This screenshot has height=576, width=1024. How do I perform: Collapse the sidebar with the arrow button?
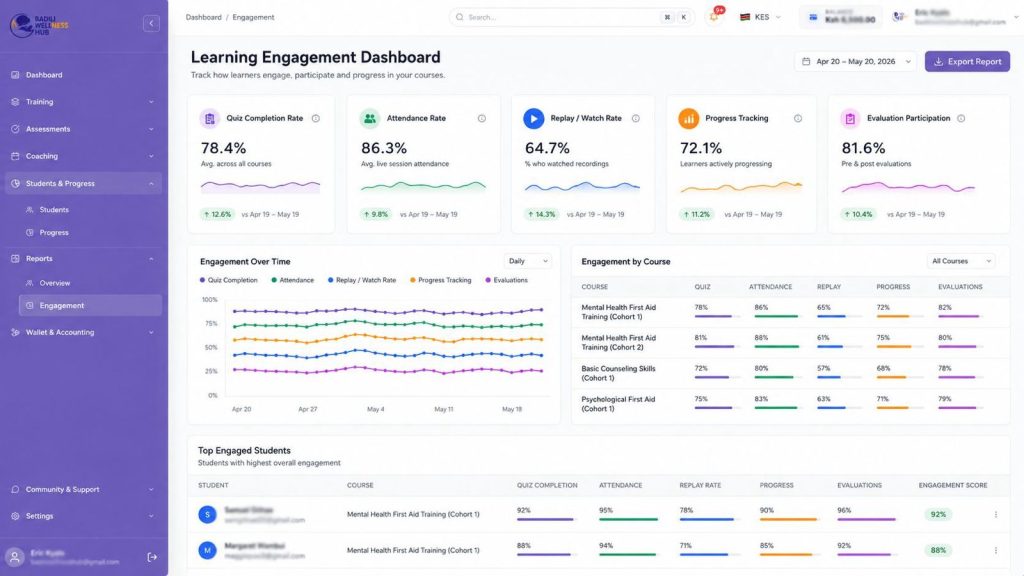click(x=151, y=24)
